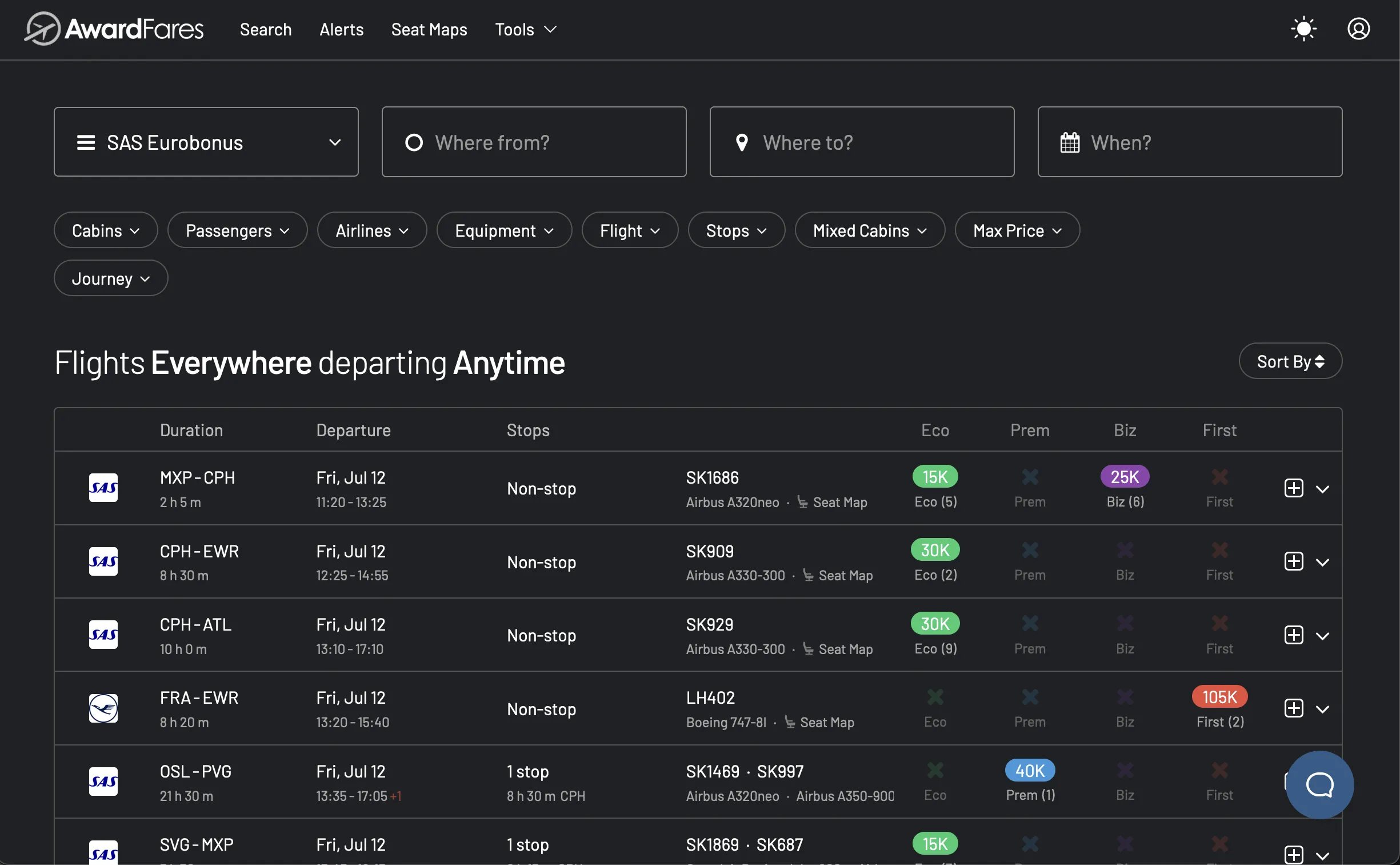Click SAS airline logo in OSL-PVG row

pos(103,782)
